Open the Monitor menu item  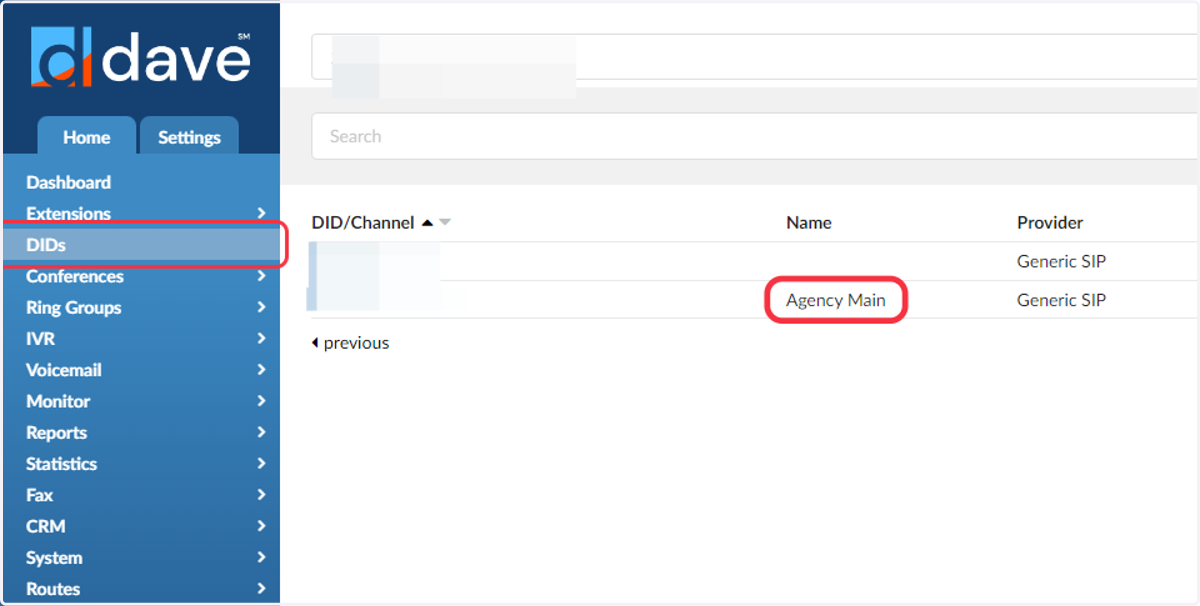(58, 401)
